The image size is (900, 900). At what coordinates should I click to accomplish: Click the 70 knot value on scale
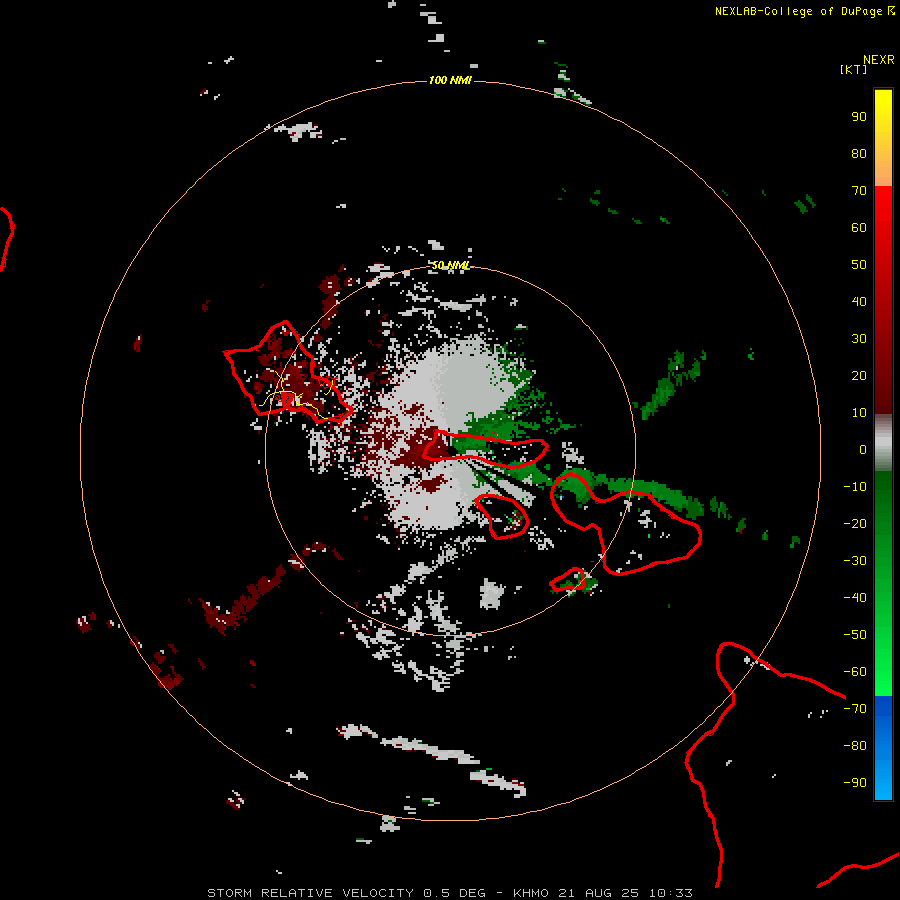pos(859,191)
